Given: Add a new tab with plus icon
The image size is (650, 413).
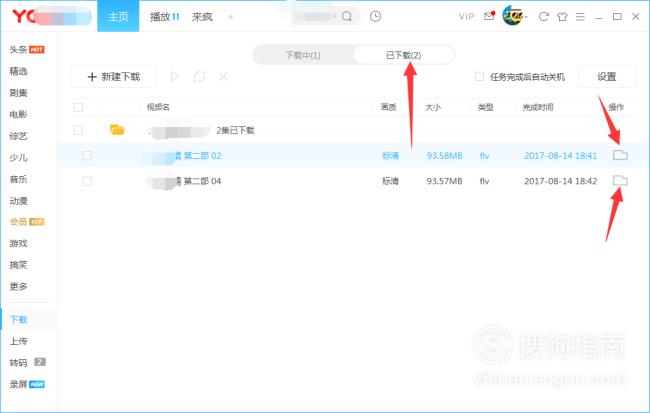Looking at the screenshot, I should coord(231,17).
